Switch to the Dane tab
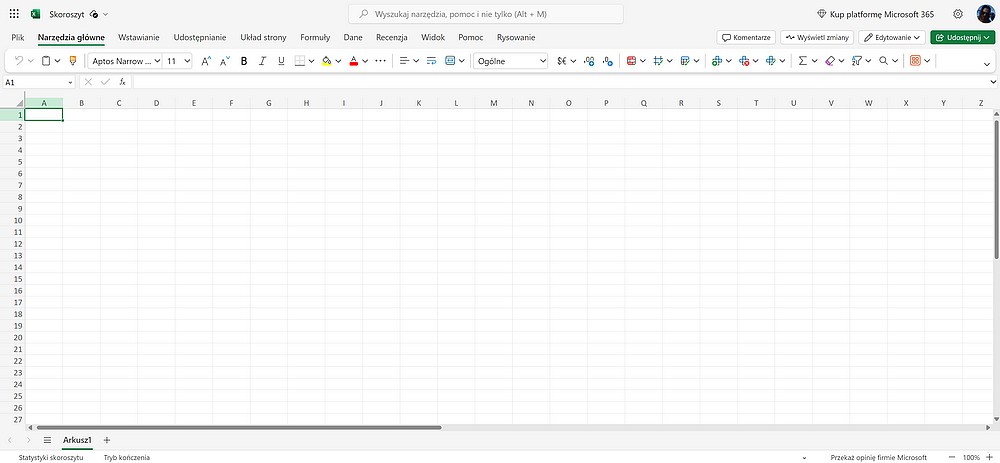1000x463 pixels. tap(353, 38)
